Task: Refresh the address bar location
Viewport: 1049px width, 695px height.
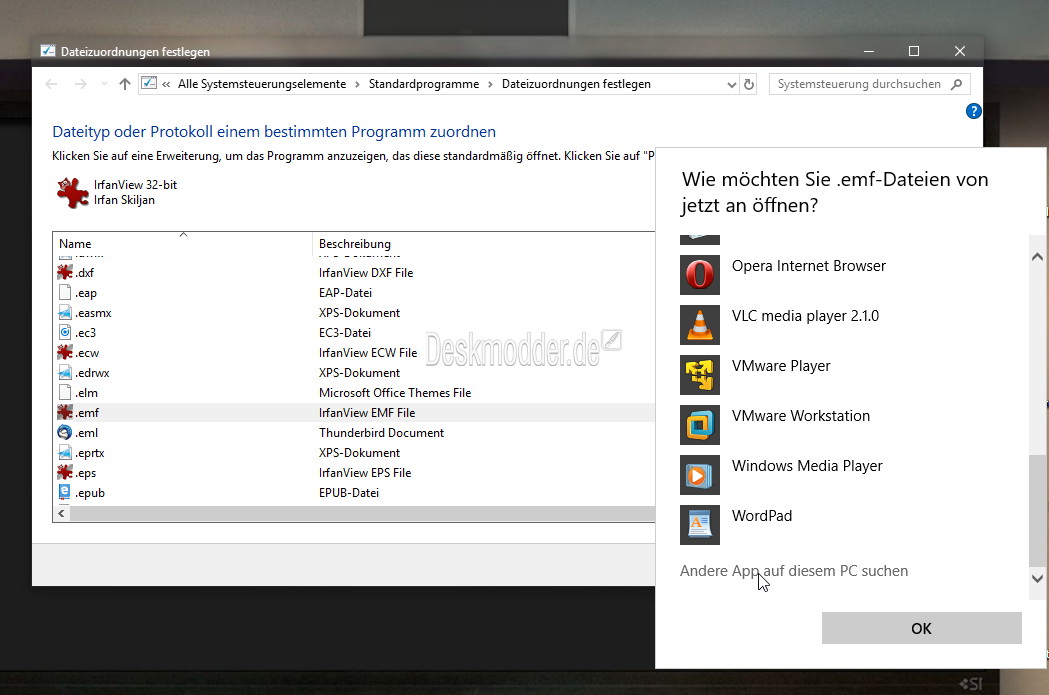Action: pos(749,84)
